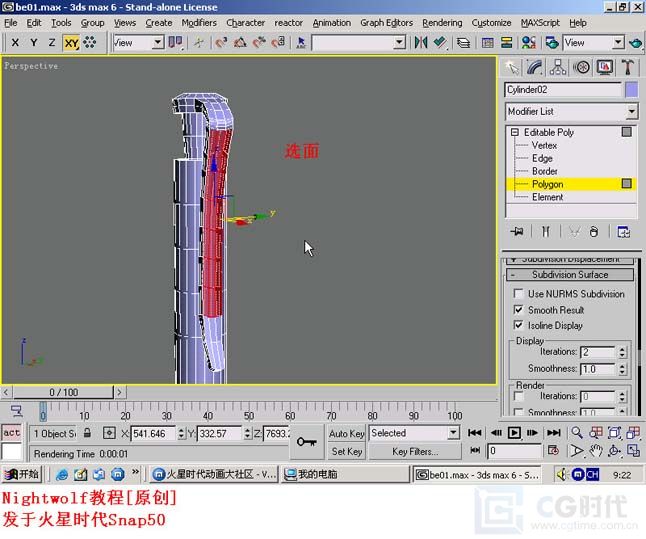Toggle the Selection Lock padlock icon

click(87, 433)
